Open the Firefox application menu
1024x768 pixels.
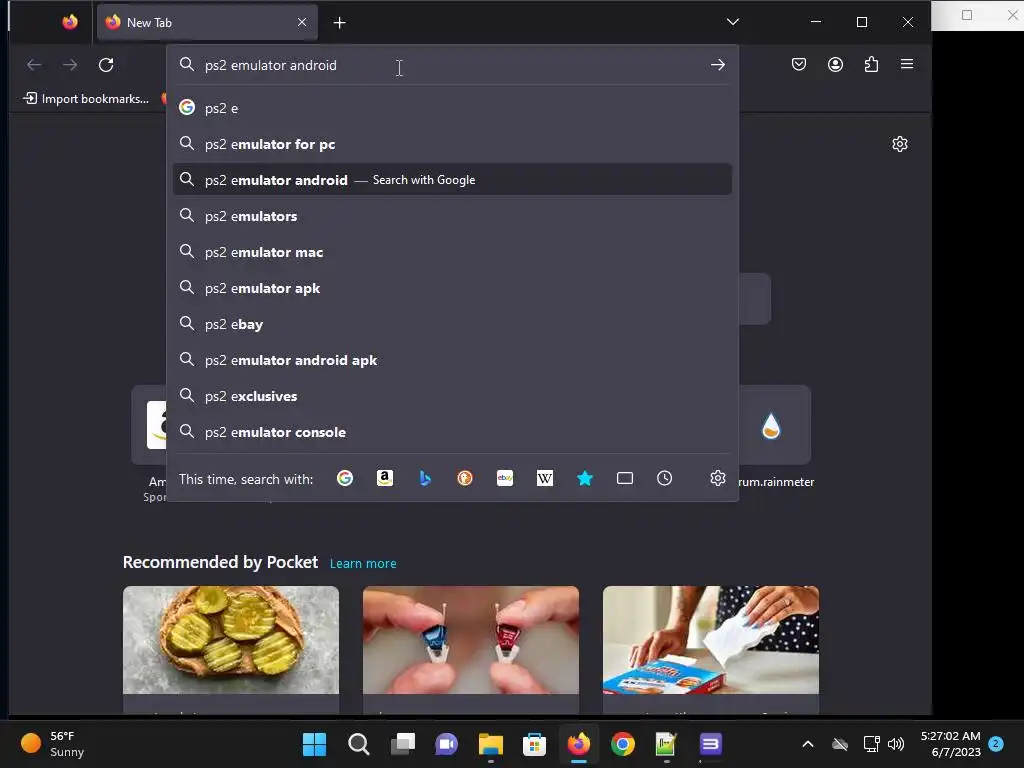point(907,64)
